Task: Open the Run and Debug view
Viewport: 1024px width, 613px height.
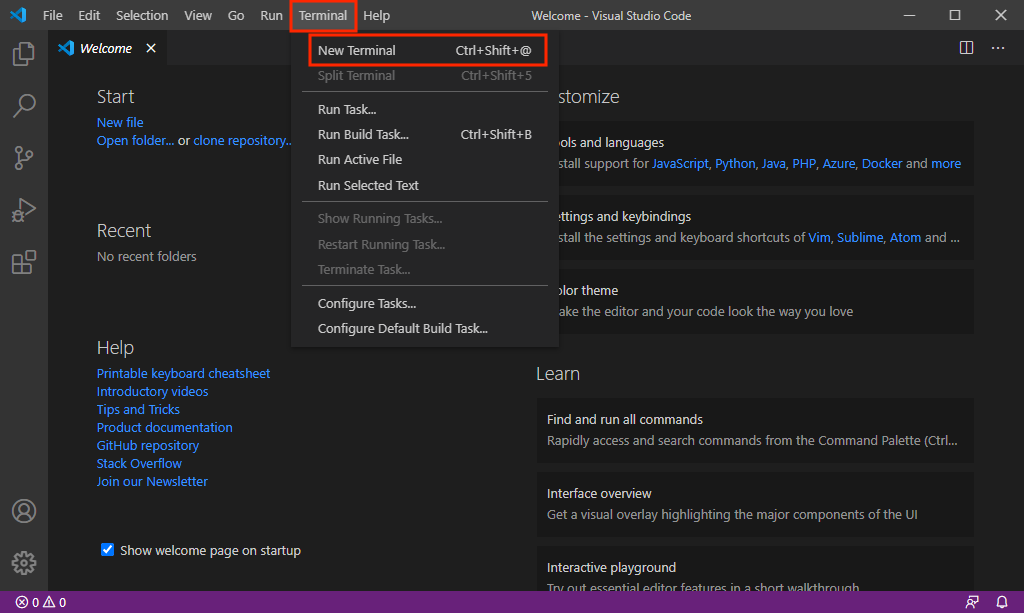Action: coord(24,210)
